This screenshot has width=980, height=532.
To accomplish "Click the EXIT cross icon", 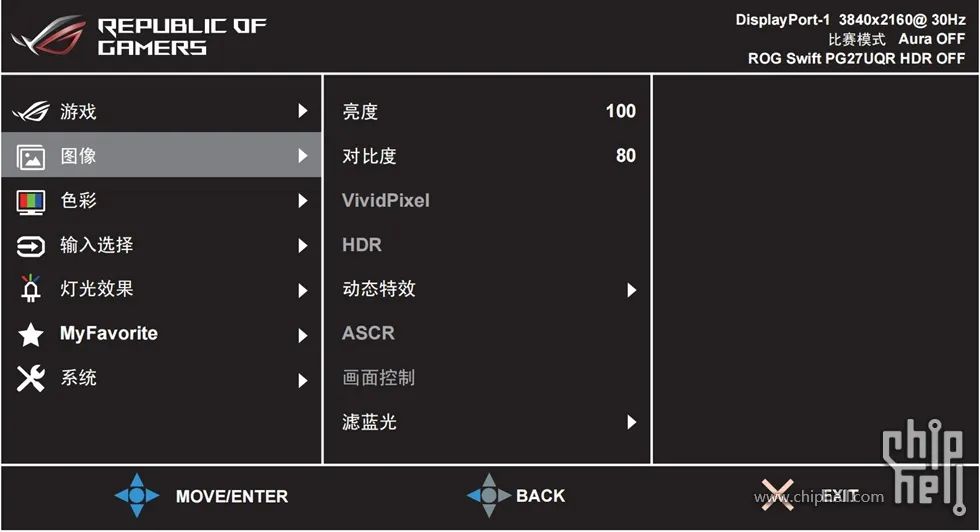I will point(777,495).
